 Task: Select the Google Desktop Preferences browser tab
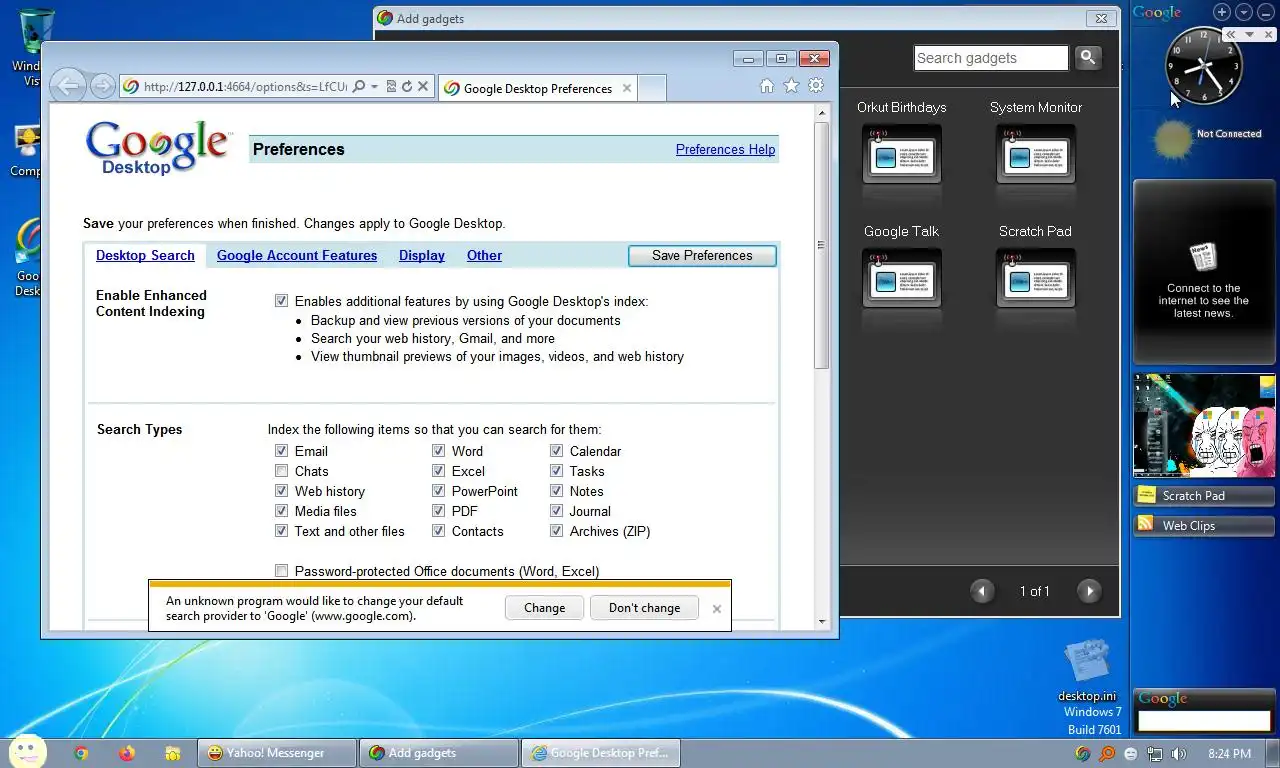(x=538, y=88)
